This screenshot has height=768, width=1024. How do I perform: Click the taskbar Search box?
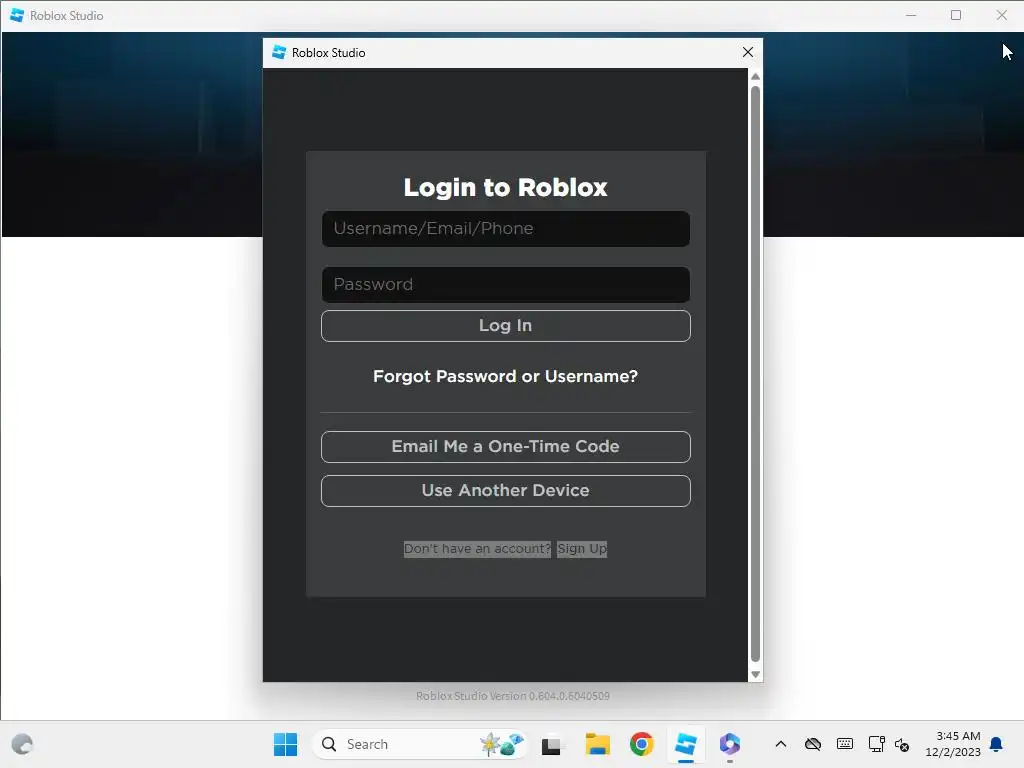click(420, 744)
